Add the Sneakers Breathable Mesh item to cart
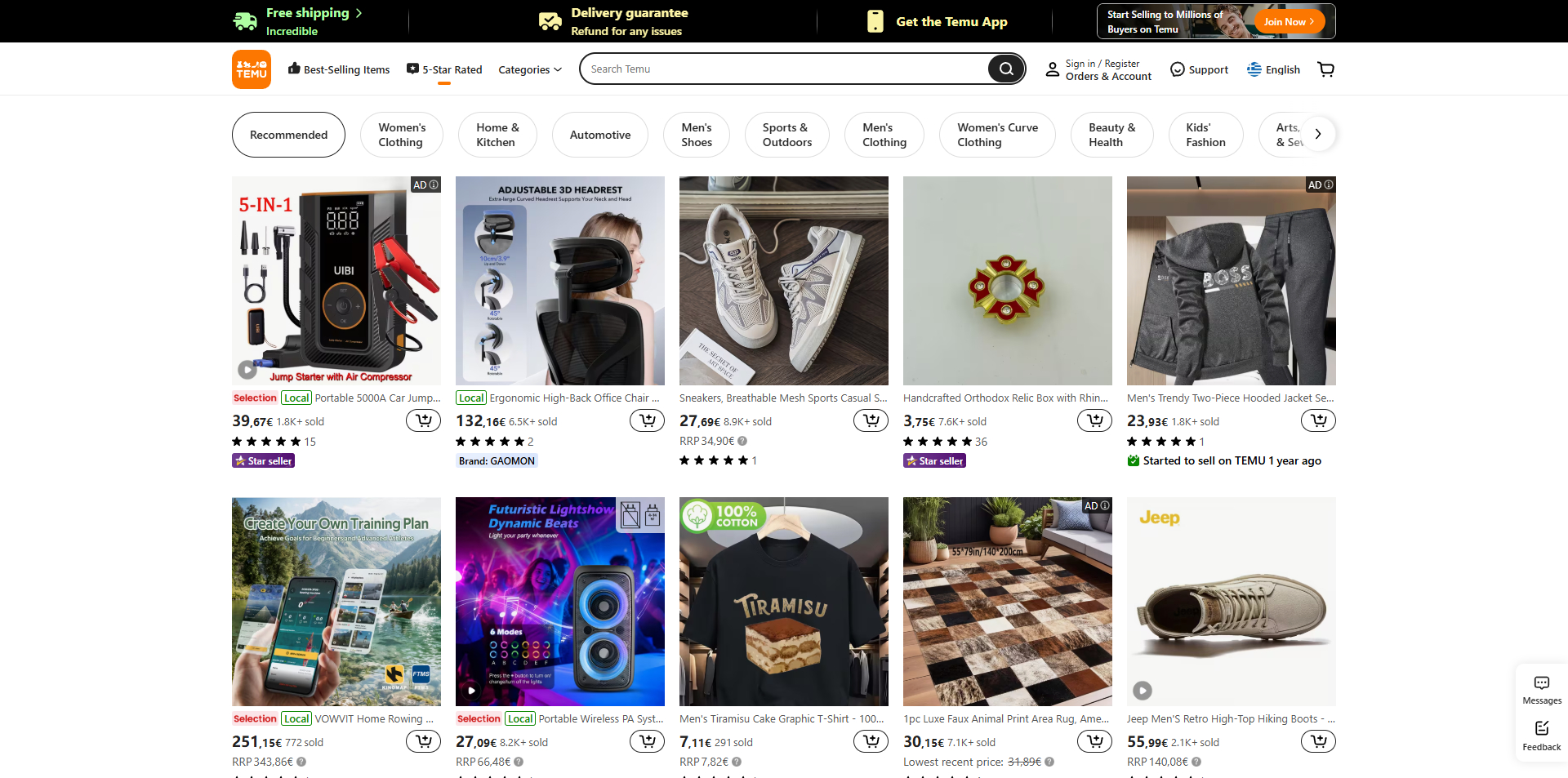This screenshot has width=1568, height=778. click(x=871, y=420)
